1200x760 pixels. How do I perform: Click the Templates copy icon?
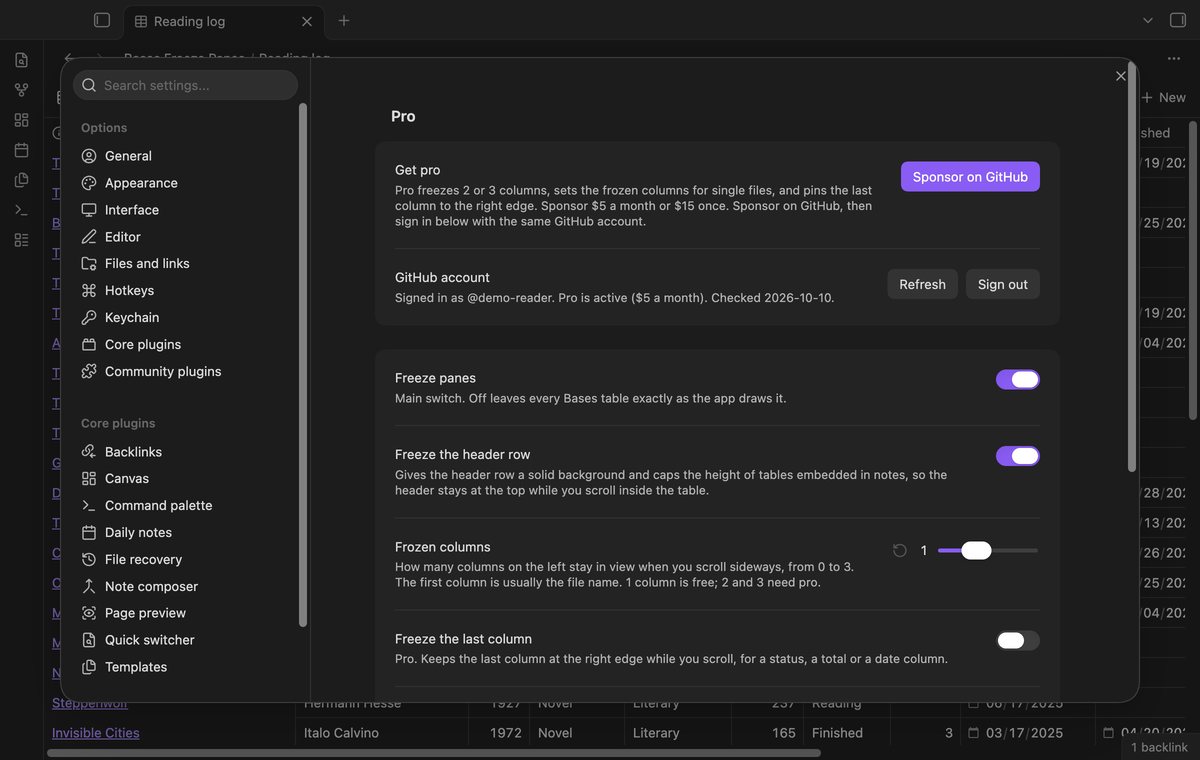click(89, 667)
